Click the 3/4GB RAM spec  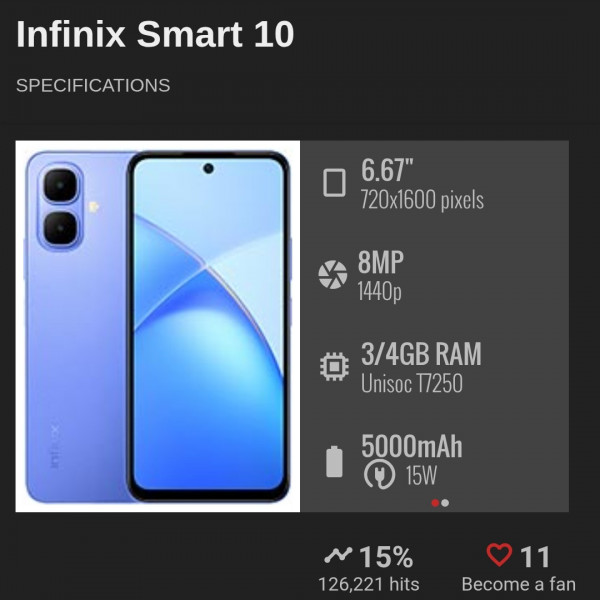[421, 354]
